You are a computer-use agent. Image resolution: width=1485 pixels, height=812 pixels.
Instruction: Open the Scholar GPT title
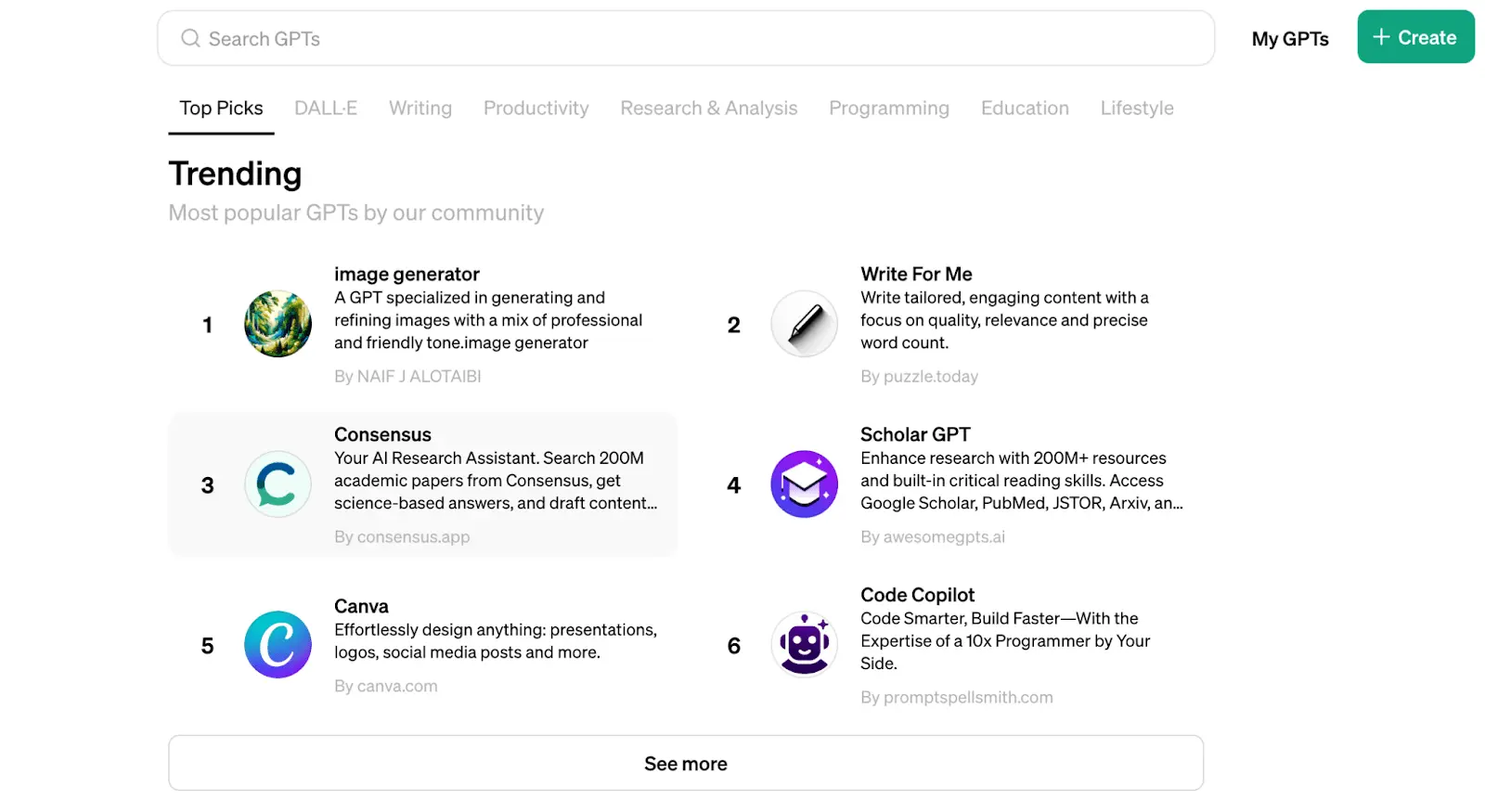(915, 434)
